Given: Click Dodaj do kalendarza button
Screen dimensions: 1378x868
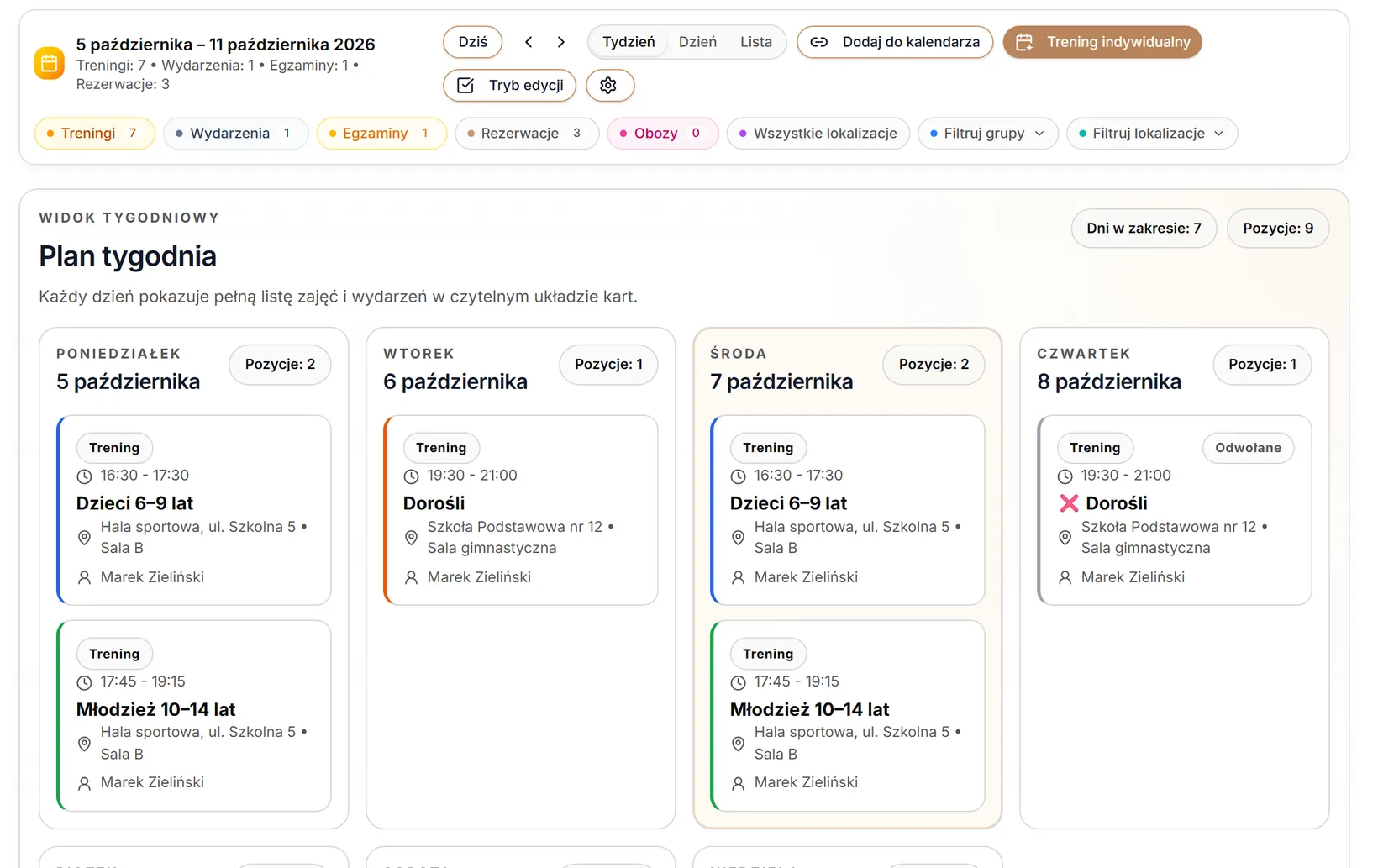Looking at the screenshot, I should [895, 42].
